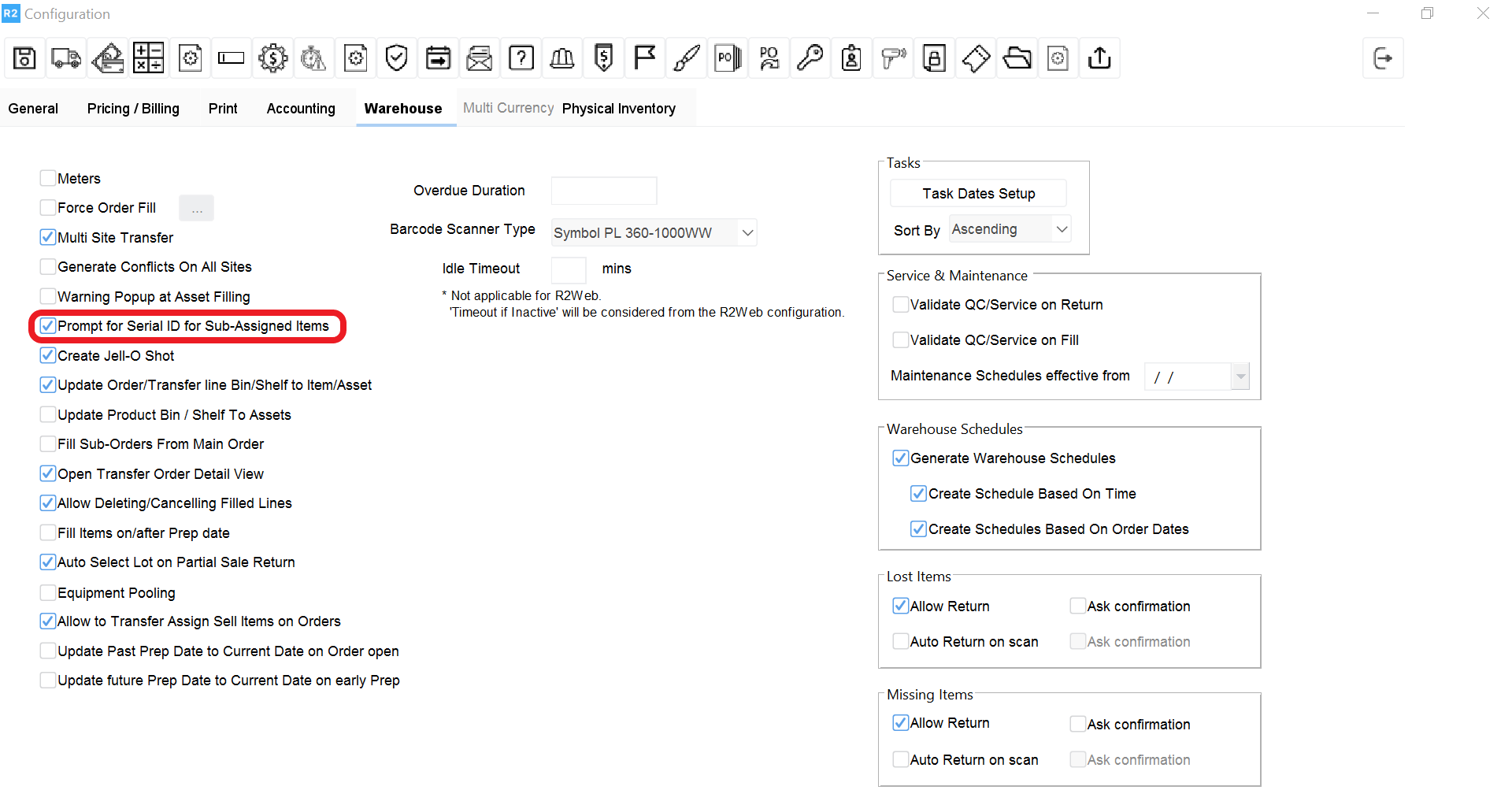Click the shield checkmark icon
This screenshot has width=1512, height=790.
397,58
